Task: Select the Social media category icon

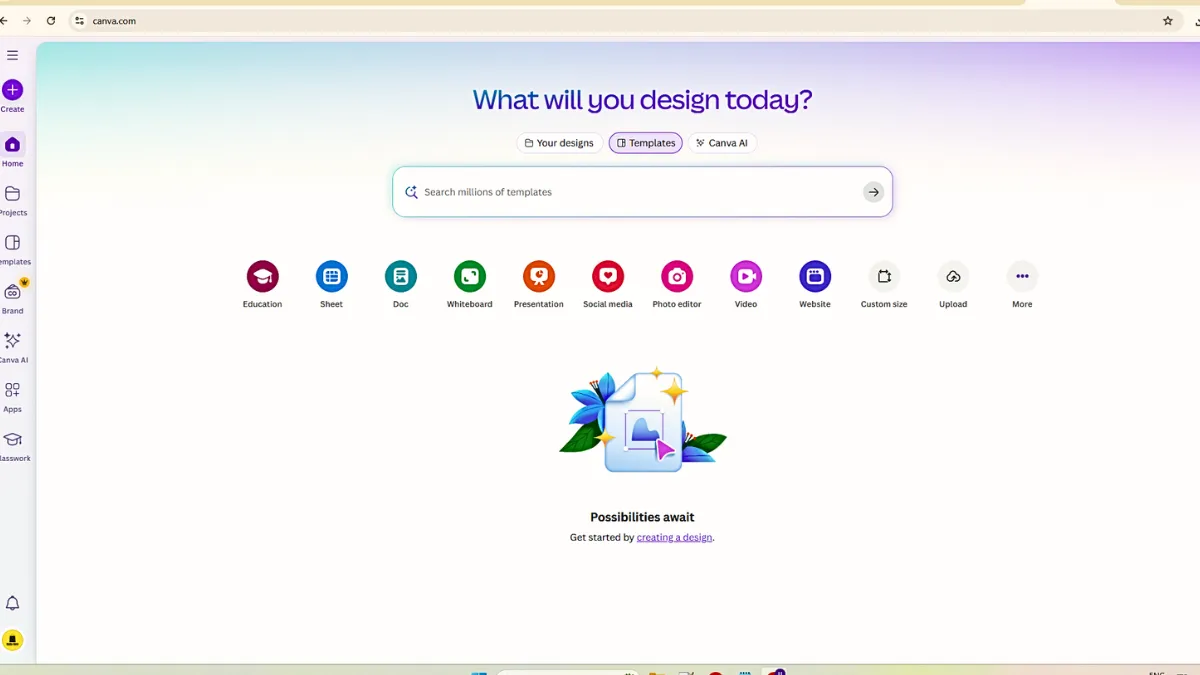Action: tap(607, 277)
